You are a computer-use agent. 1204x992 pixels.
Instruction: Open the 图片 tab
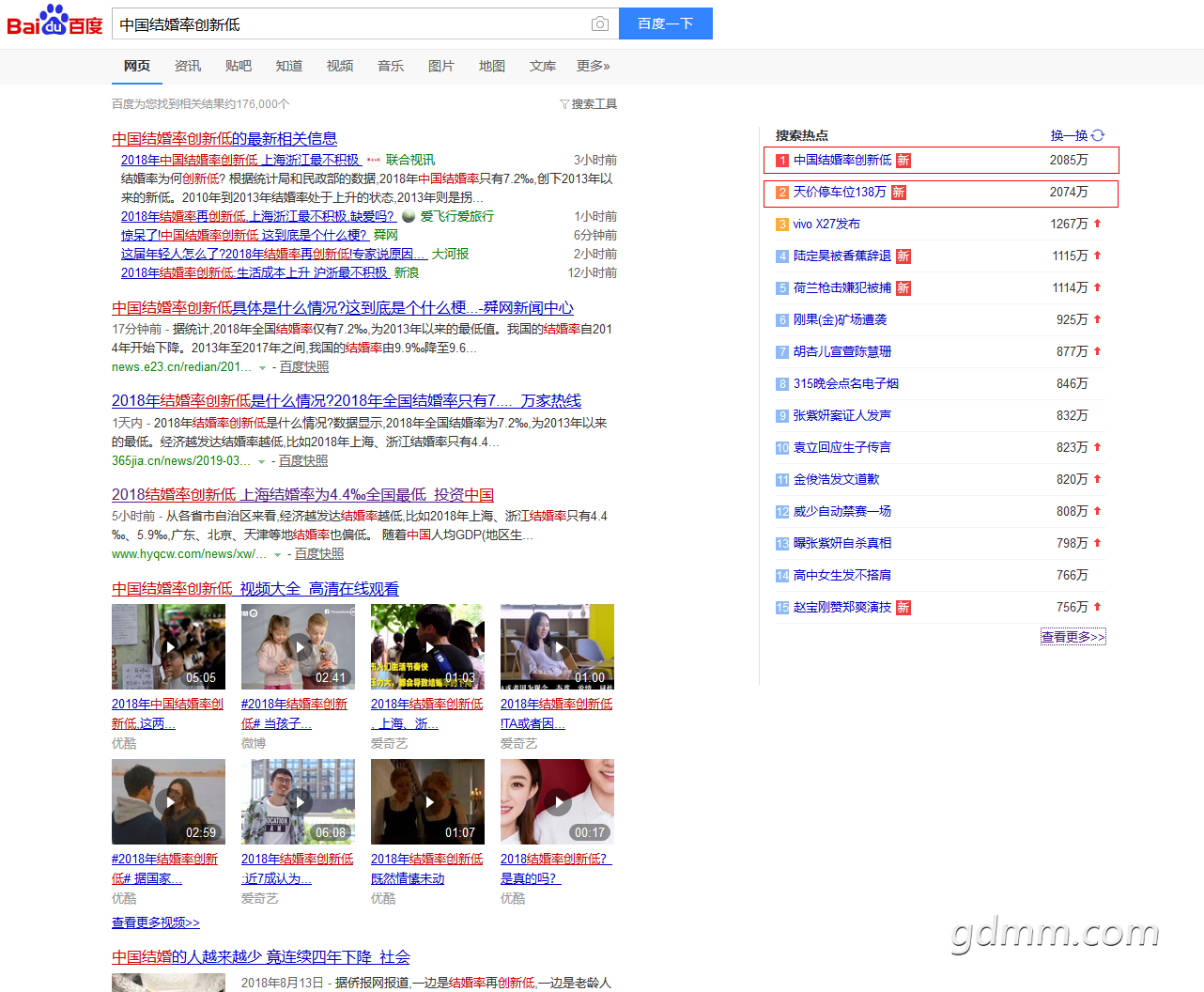(441, 66)
